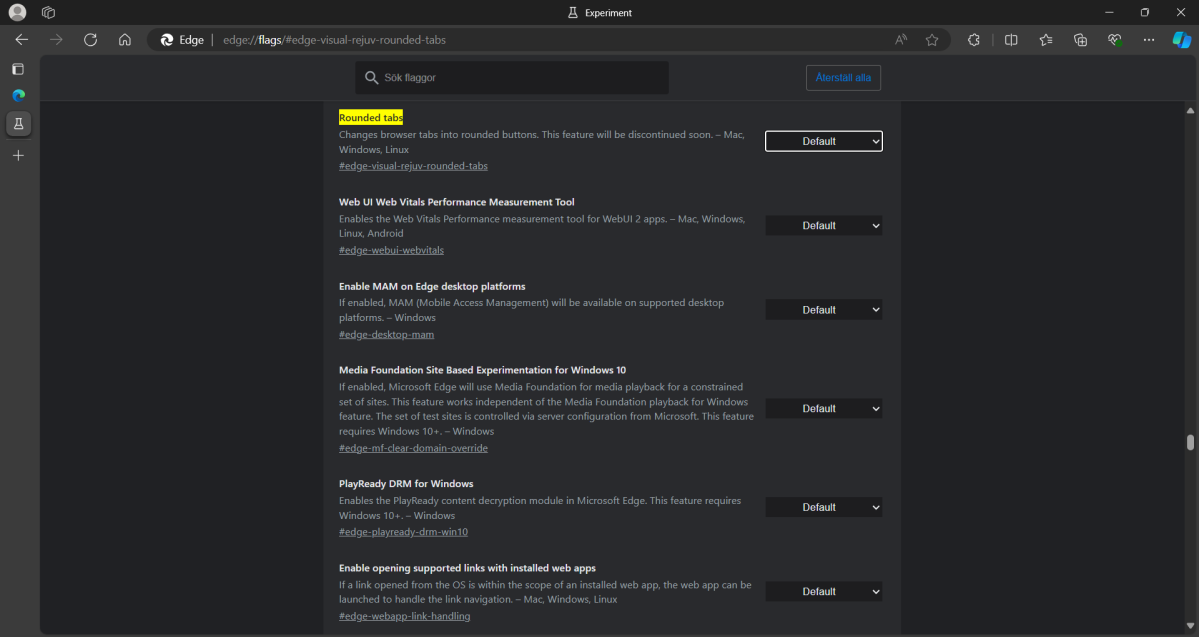The image size is (1199, 637).
Task: Open the split screen icon in the toolbar
Action: [1011, 40]
